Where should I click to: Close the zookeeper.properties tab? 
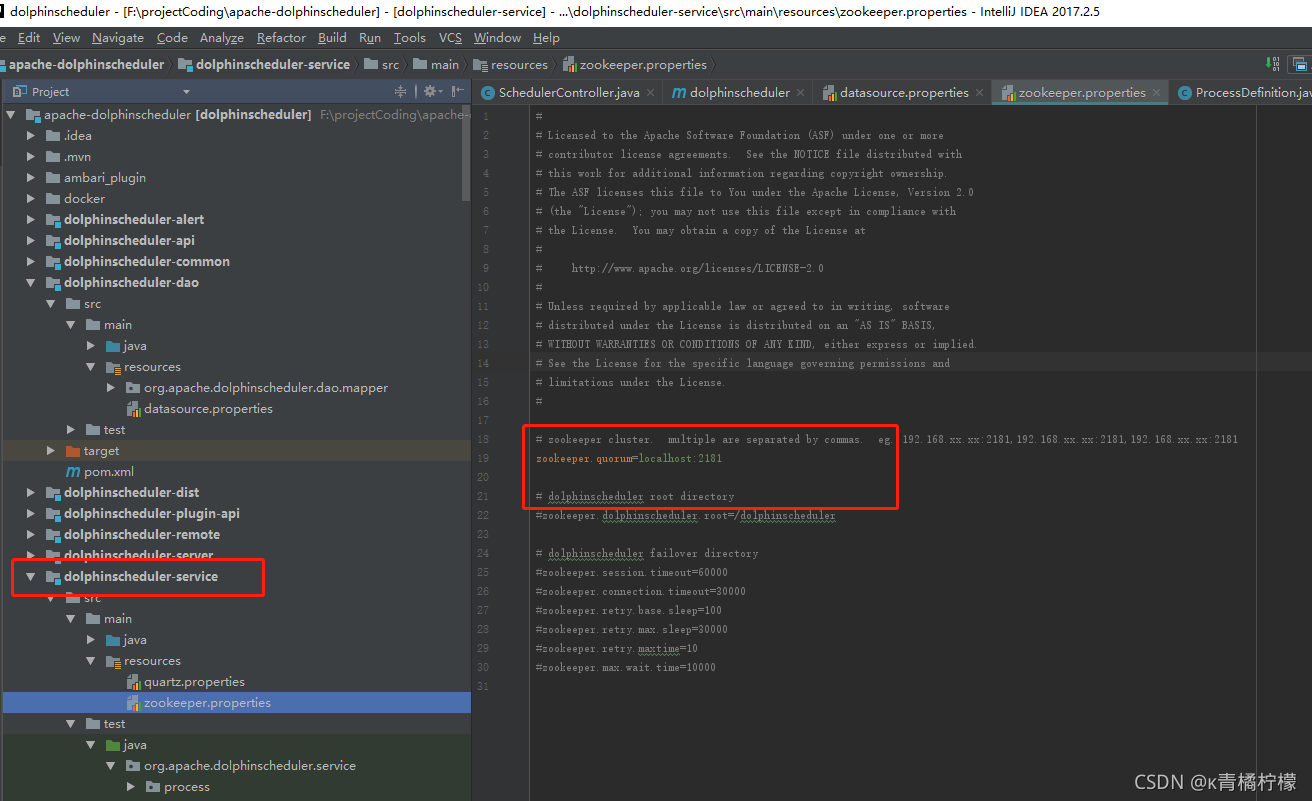click(1157, 93)
